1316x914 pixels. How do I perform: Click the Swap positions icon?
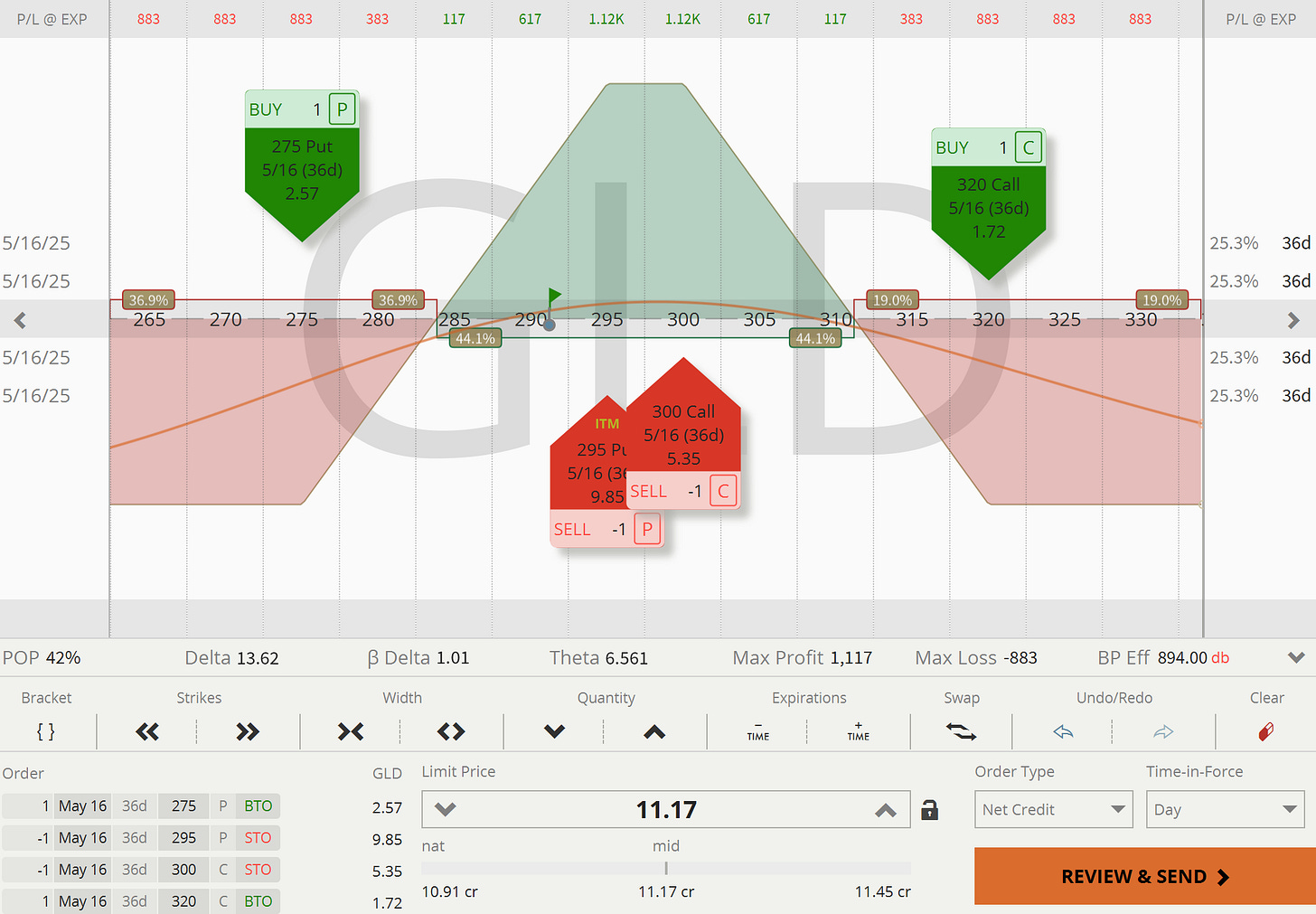[961, 731]
